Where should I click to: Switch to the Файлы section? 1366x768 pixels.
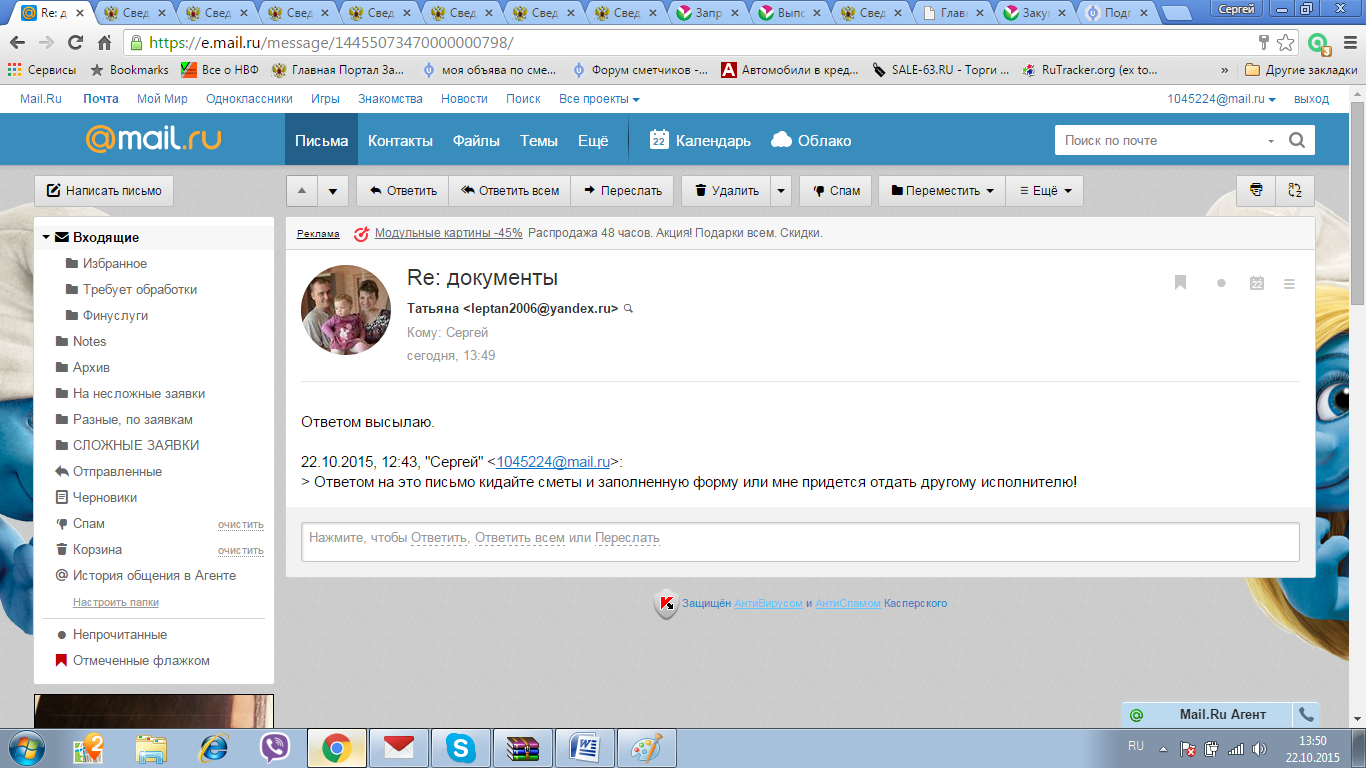[x=476, y=140]
